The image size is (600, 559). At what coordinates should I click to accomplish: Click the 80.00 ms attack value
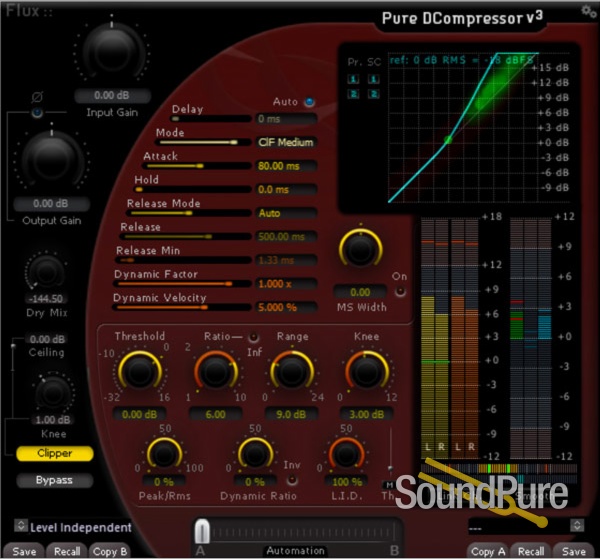pyautogui.click(x=286, y=166)
